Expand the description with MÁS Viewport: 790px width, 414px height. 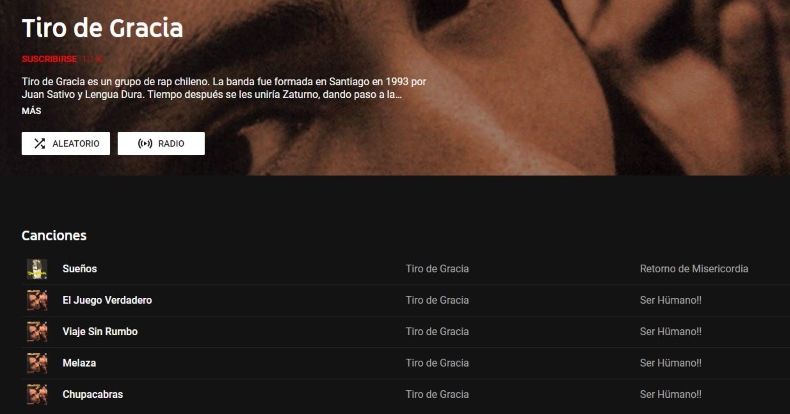31,111
